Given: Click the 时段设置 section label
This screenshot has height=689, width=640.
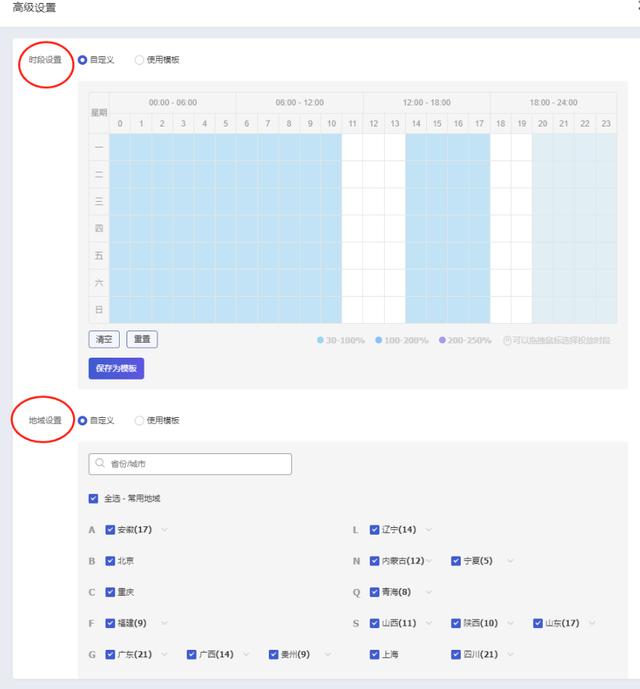Looking at the screenshot, I should [45, 60].
